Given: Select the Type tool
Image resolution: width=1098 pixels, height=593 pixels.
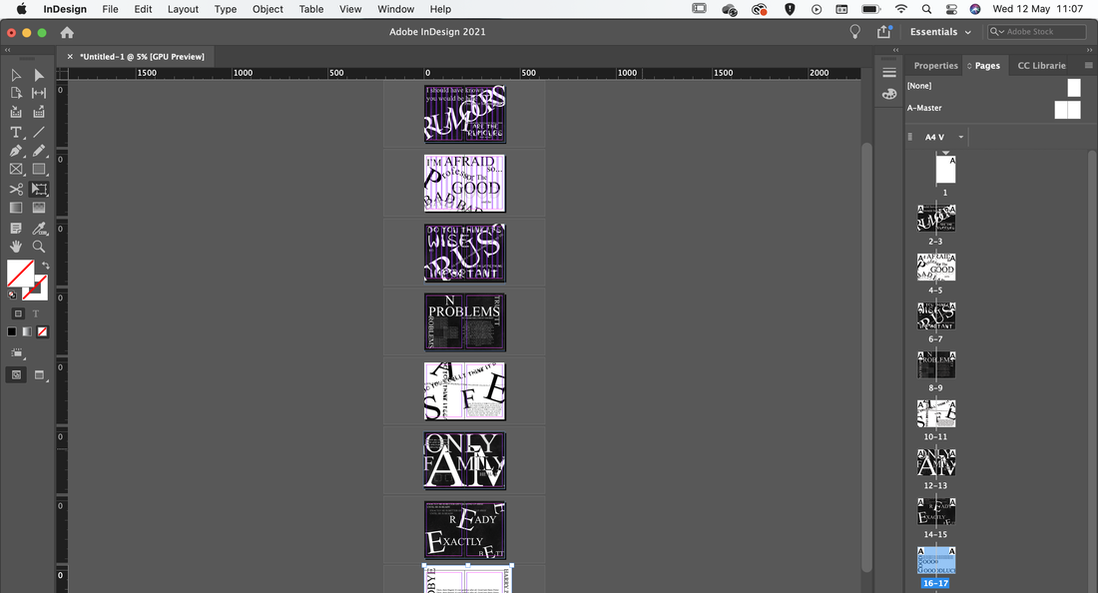Looking at the screenshot, I should [16, 132].
